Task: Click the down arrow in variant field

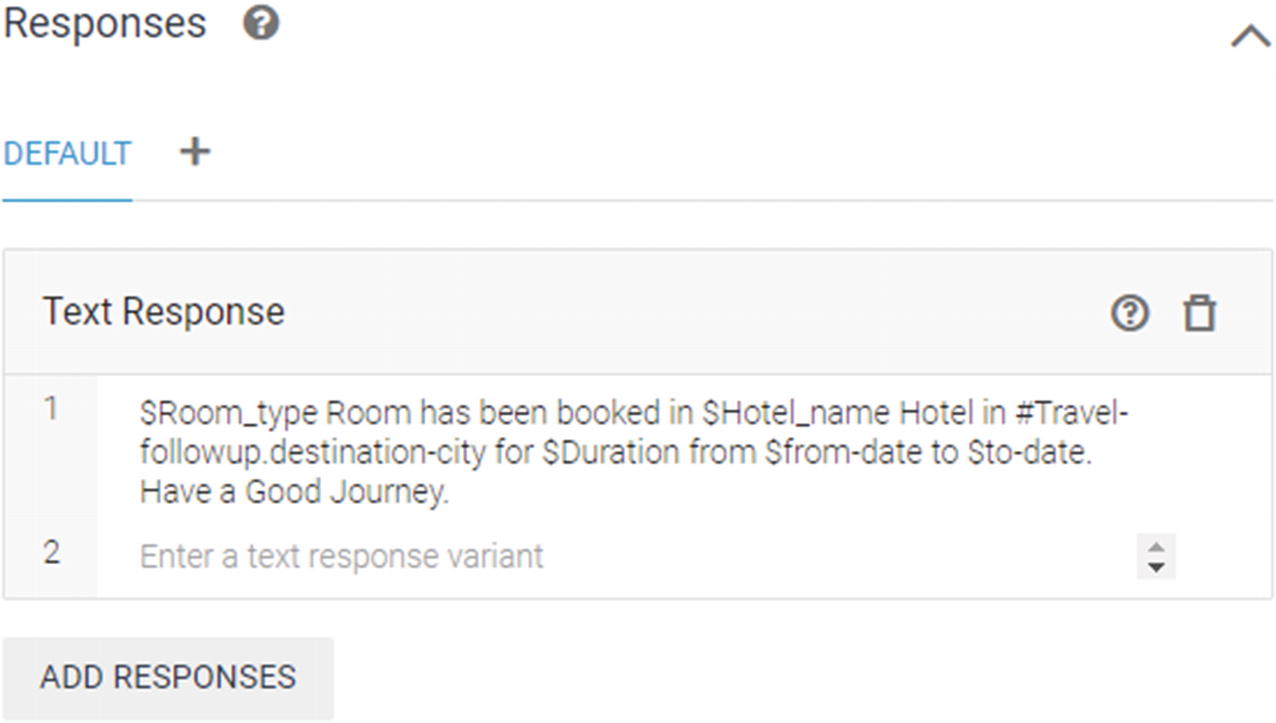Action: (x=1156, y=567)
